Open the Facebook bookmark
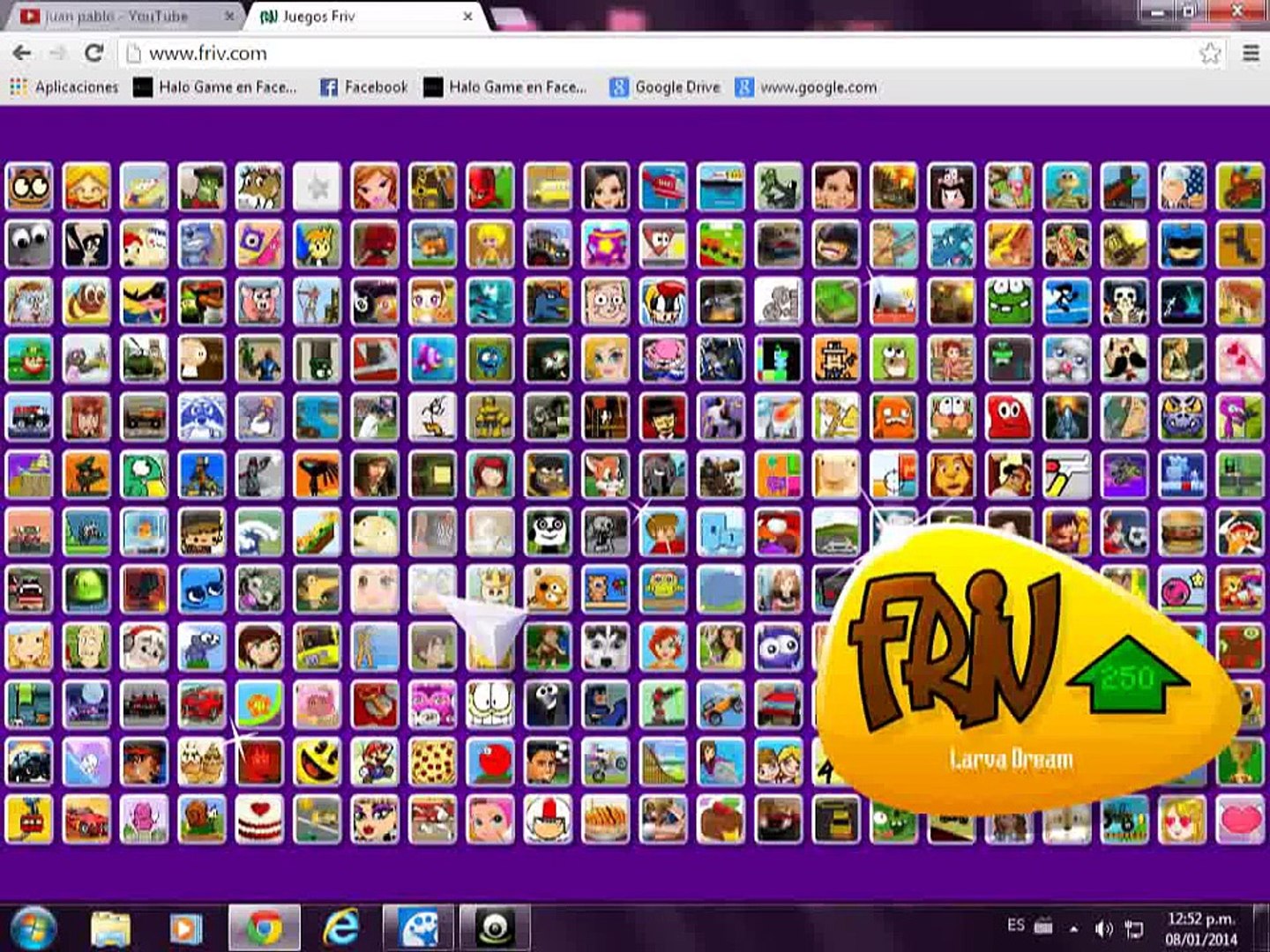Viewport: 1270px width, 952px height. (364, 86)
